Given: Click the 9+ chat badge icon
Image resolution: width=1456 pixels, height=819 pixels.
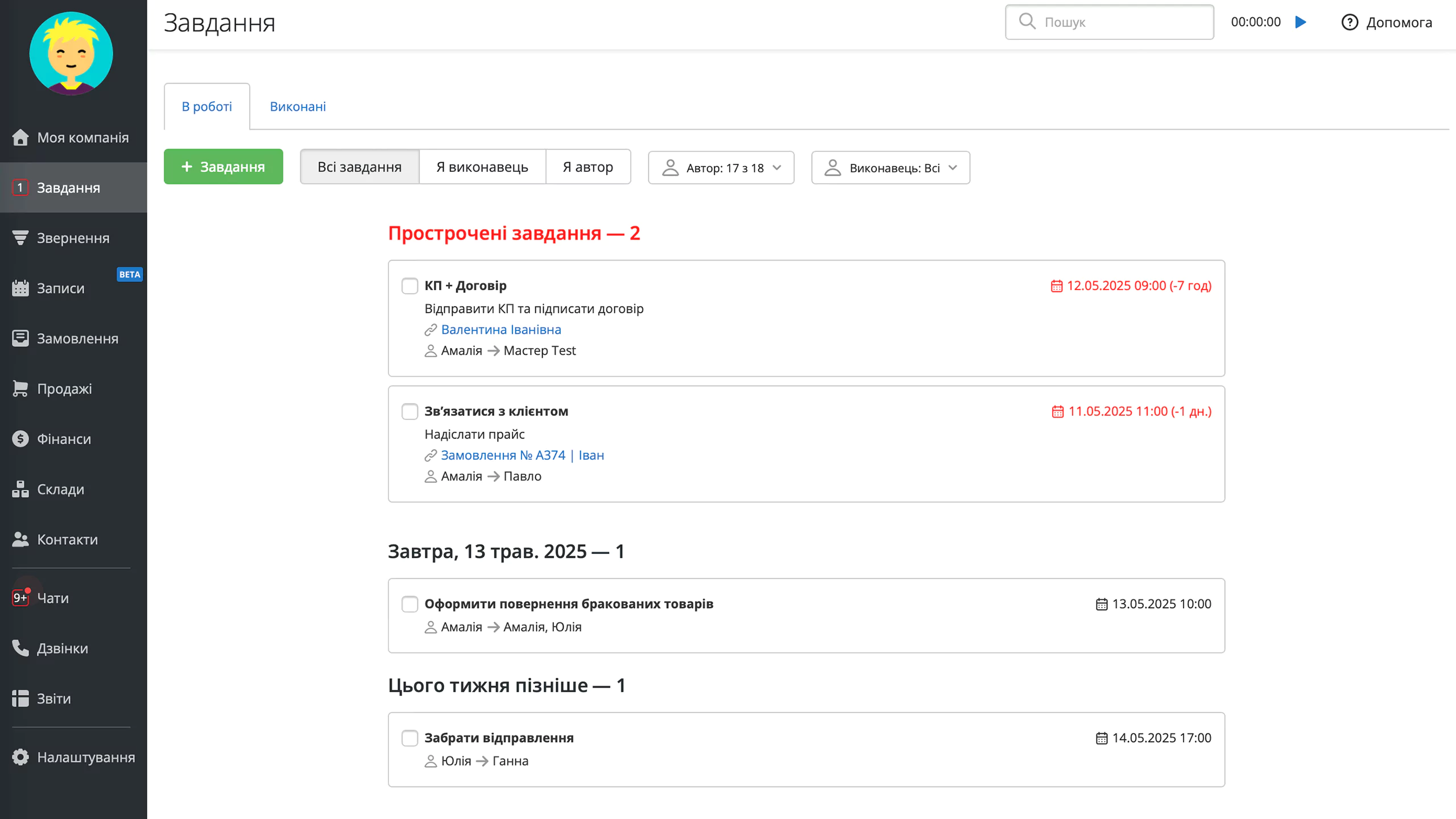Looking at the screenshot, I should (x=20, y=597).
